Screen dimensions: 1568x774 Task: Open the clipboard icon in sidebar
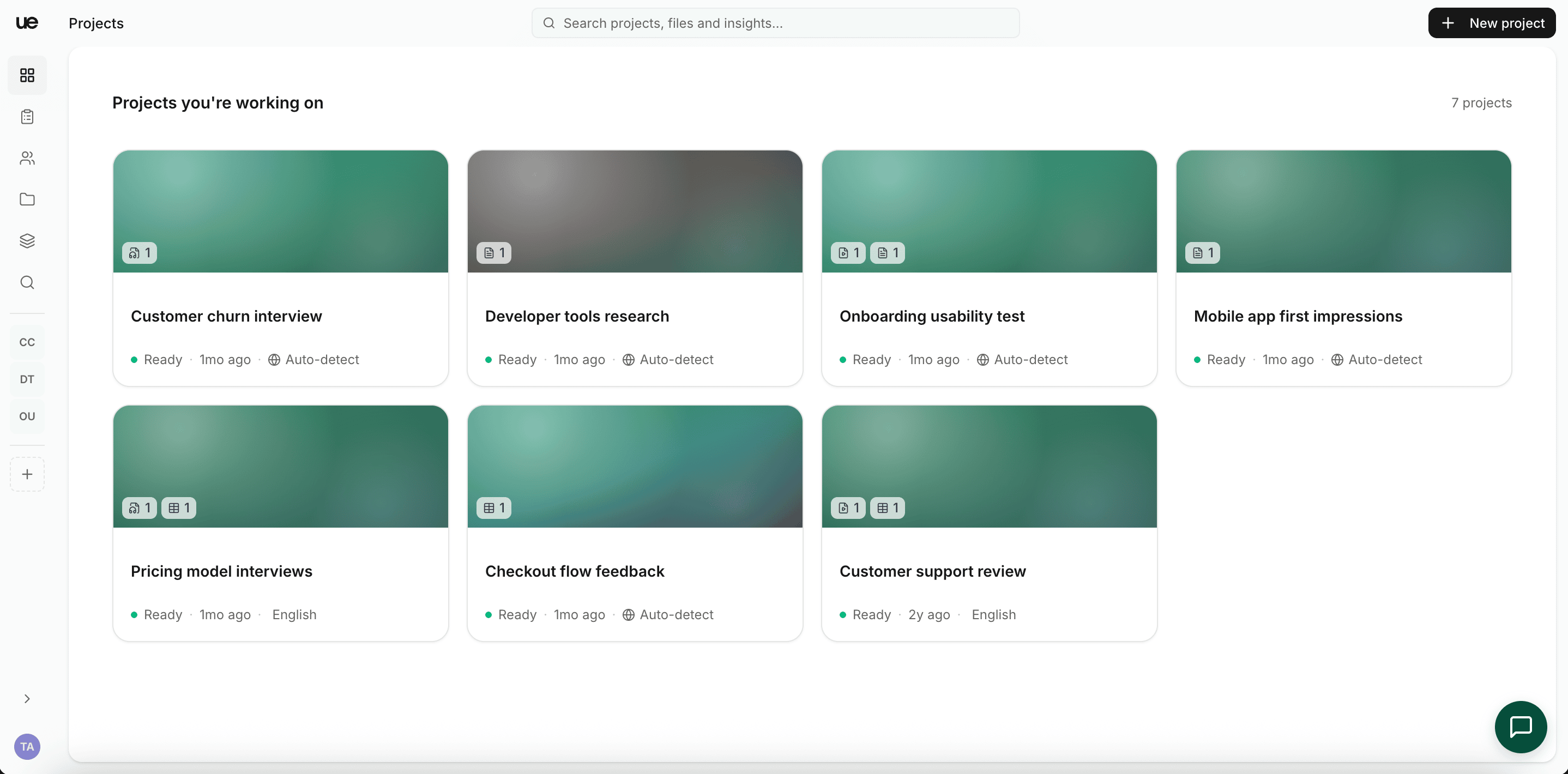pos(27,116)
